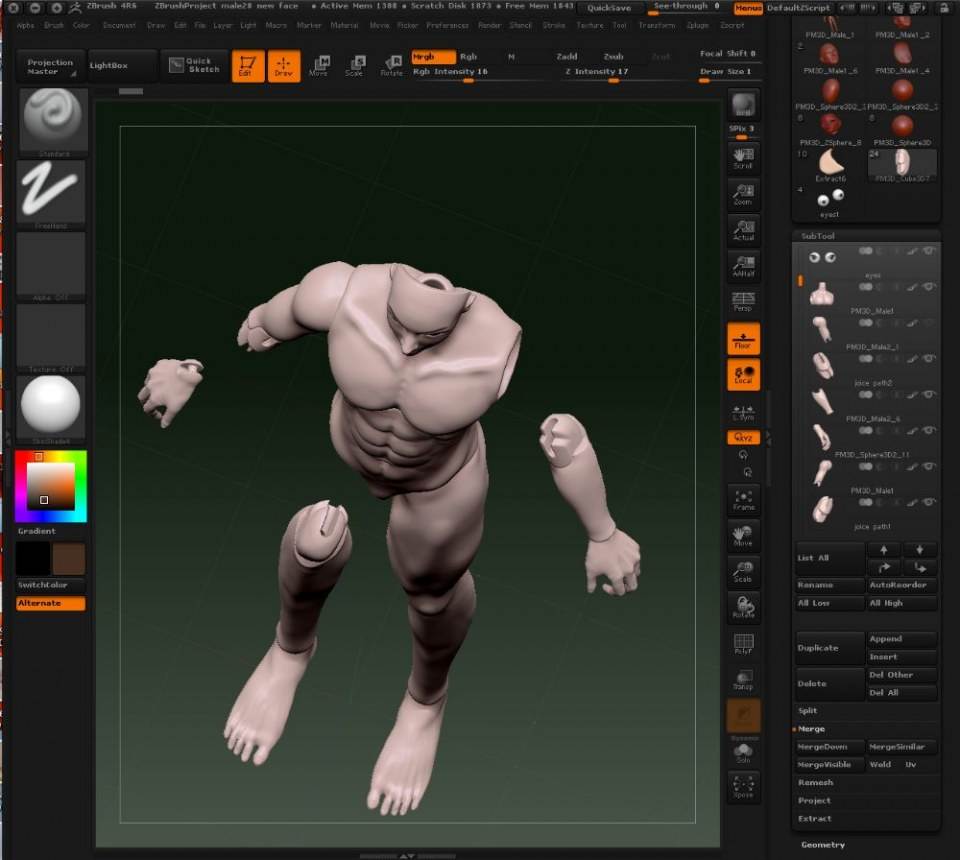Expand the Geometry section
The image size is (960, 860).
pyautogui.click(x=823, y=845)
